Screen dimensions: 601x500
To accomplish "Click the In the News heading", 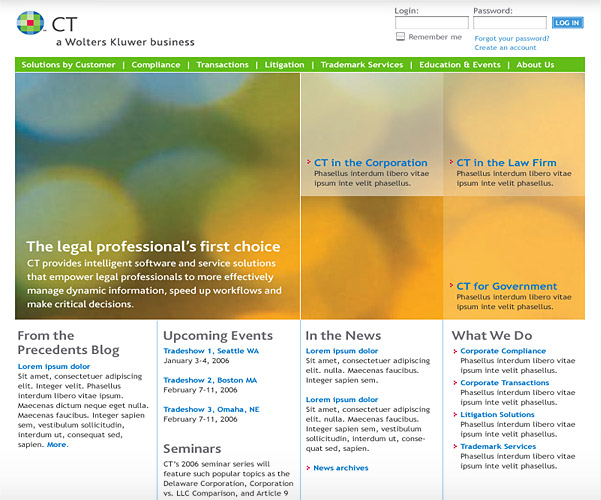I will [x=343, y=336].
